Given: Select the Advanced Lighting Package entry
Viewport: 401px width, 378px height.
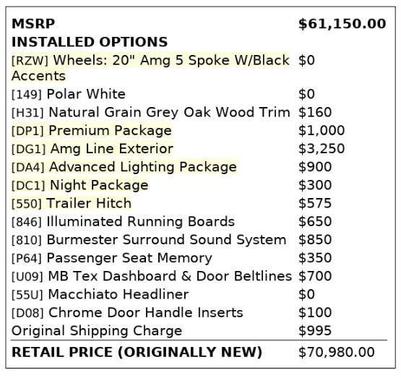Looking at the screenshot, I should [x=124, y=167].
